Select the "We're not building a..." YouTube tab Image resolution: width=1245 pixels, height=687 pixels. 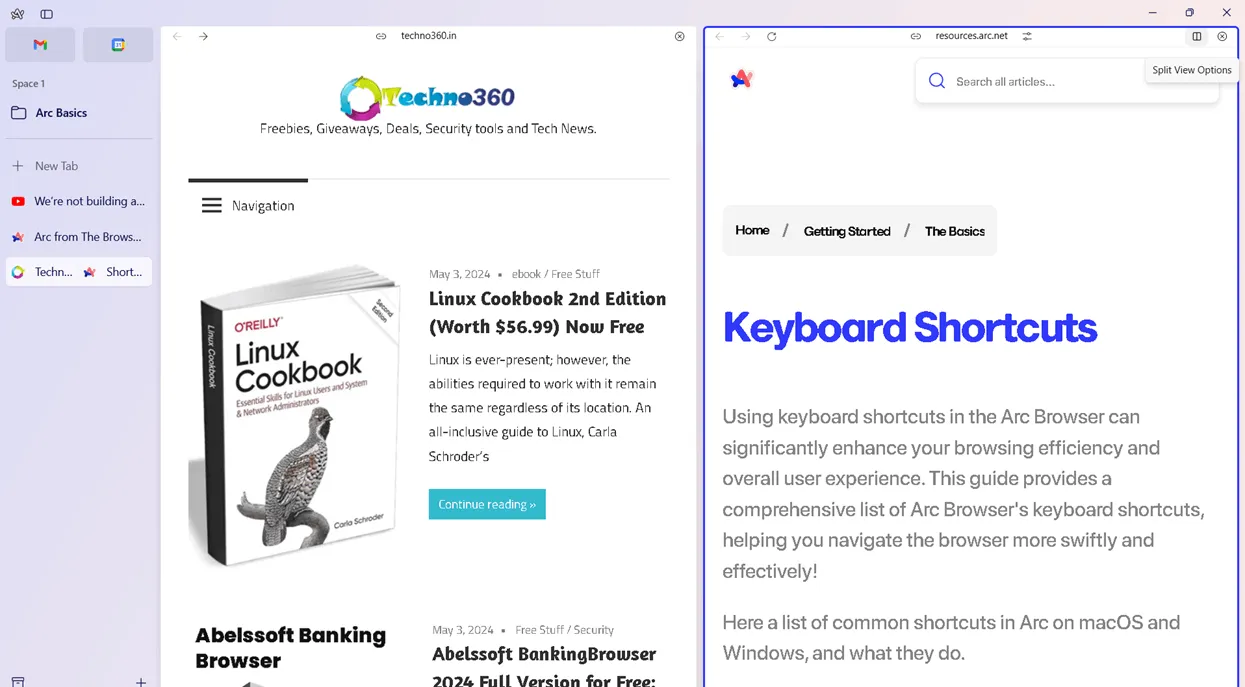point(79,201)
